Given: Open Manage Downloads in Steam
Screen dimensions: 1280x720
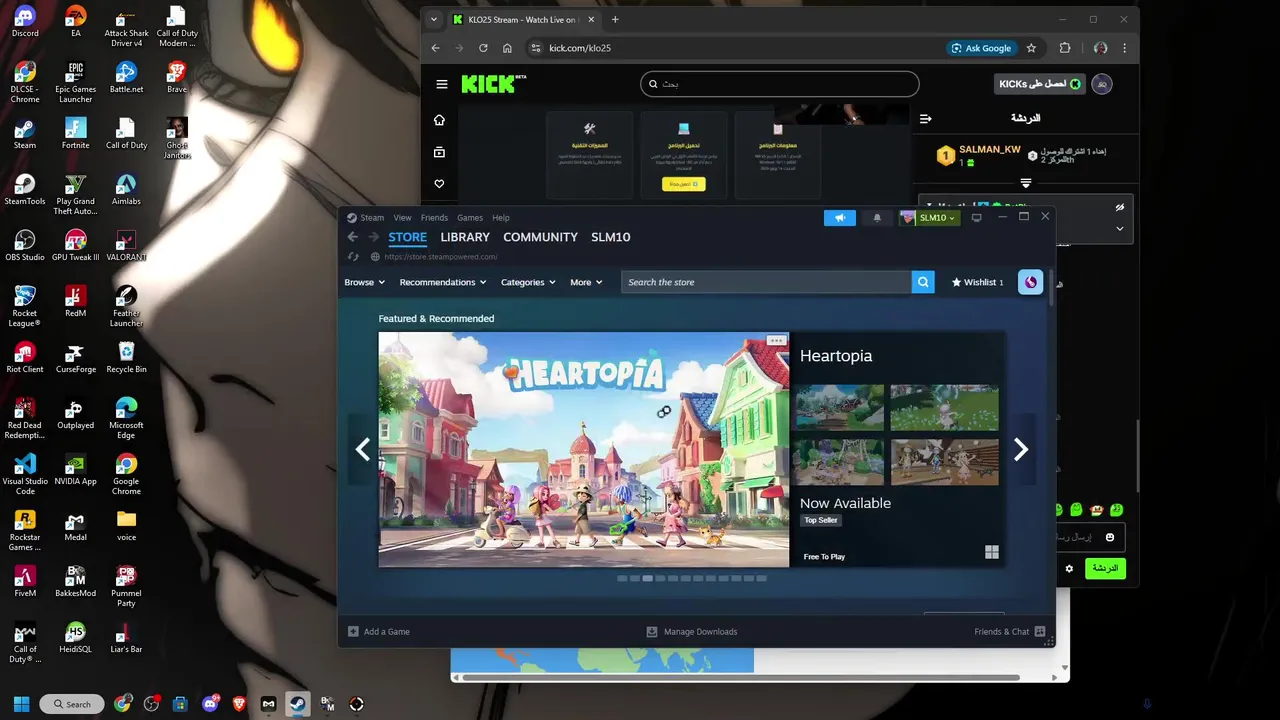Looking at the screenshot, I should coord(692,632).
